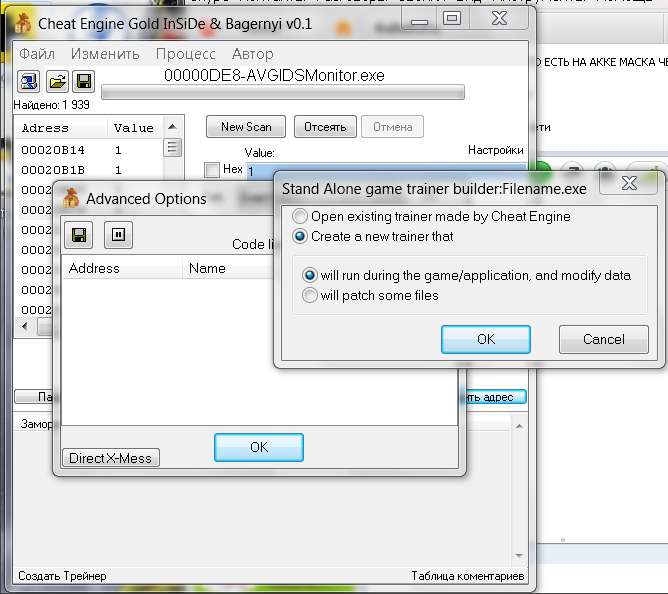
Task: Click the Отсеять button
Action: pyautogui.click(x=325, y=127)
